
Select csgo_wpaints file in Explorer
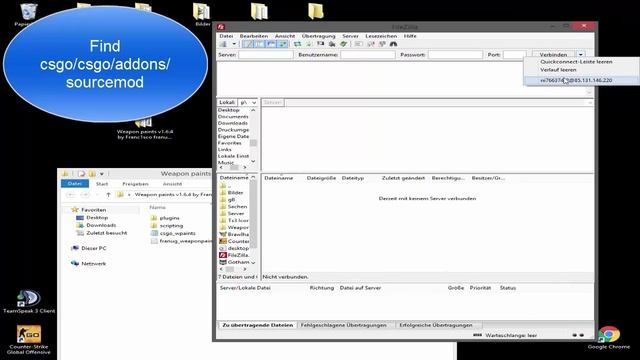pos(173,233)
